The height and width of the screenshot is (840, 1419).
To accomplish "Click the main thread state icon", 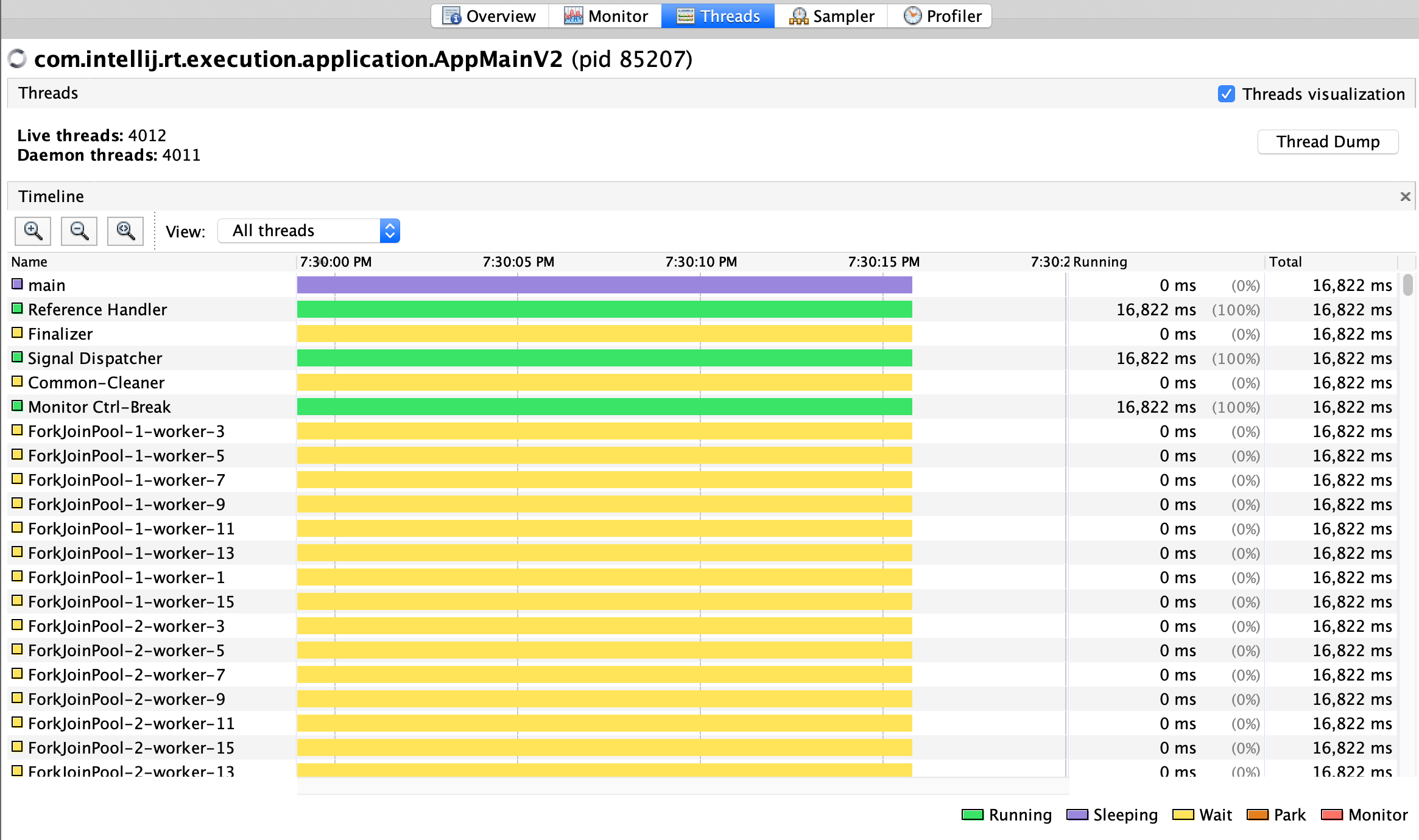I will click(17, 284).
